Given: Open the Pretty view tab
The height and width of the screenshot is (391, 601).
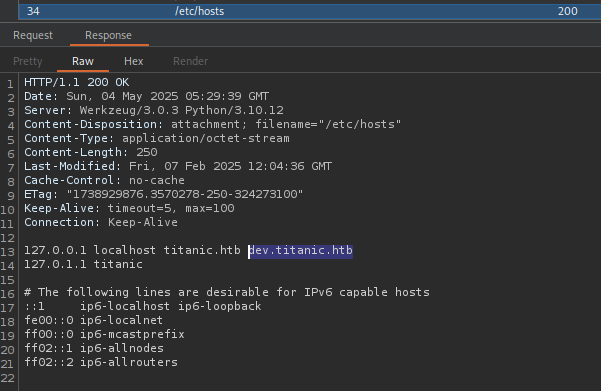Looking at the screenshot, I should pyautogui.click(x=28, y=61).
